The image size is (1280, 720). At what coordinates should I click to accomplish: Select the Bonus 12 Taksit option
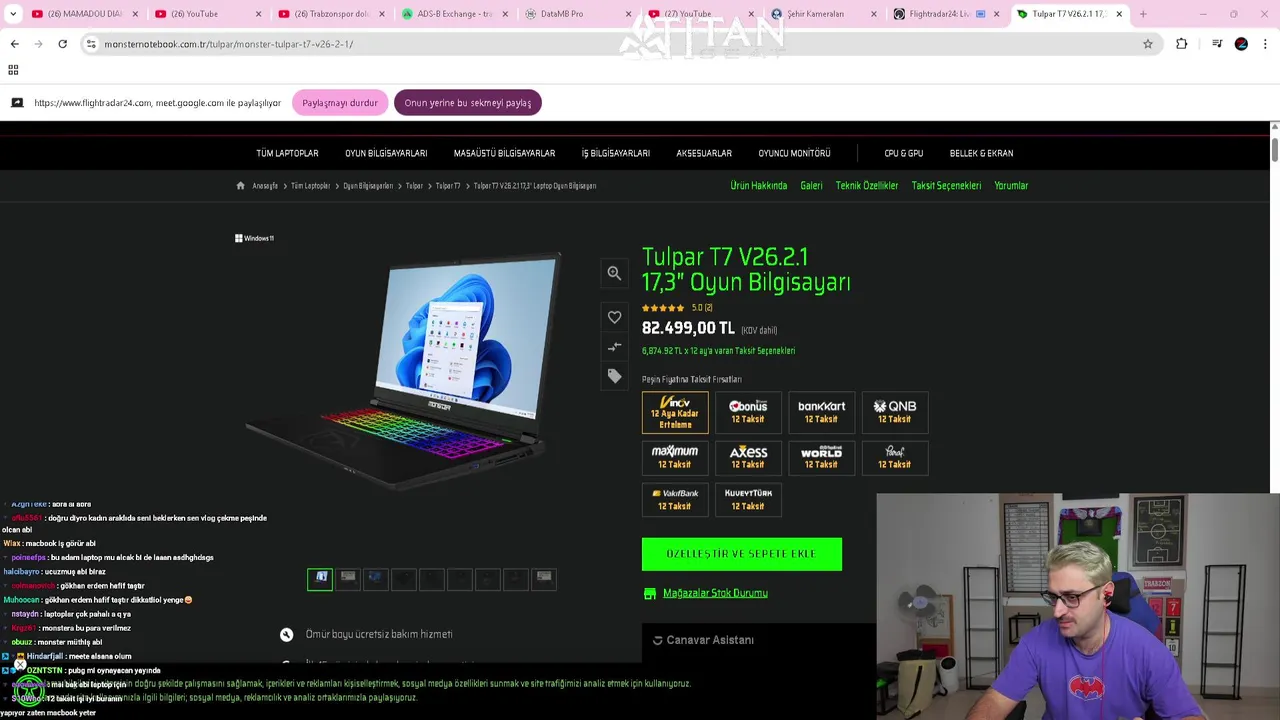click(x=748, y=412)
